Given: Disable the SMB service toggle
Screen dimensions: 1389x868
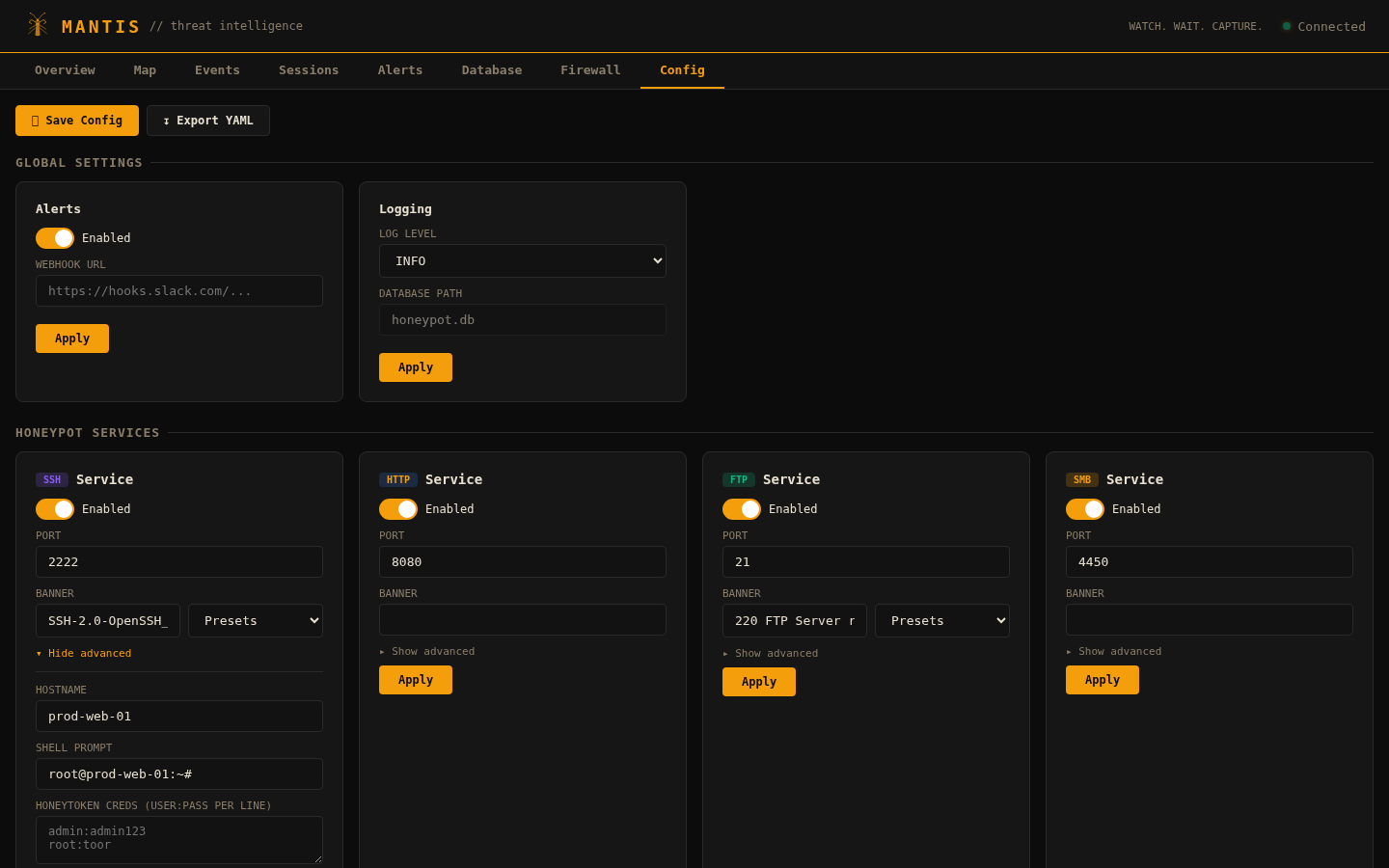Looking at the screenshot, I should point(1085,509).
